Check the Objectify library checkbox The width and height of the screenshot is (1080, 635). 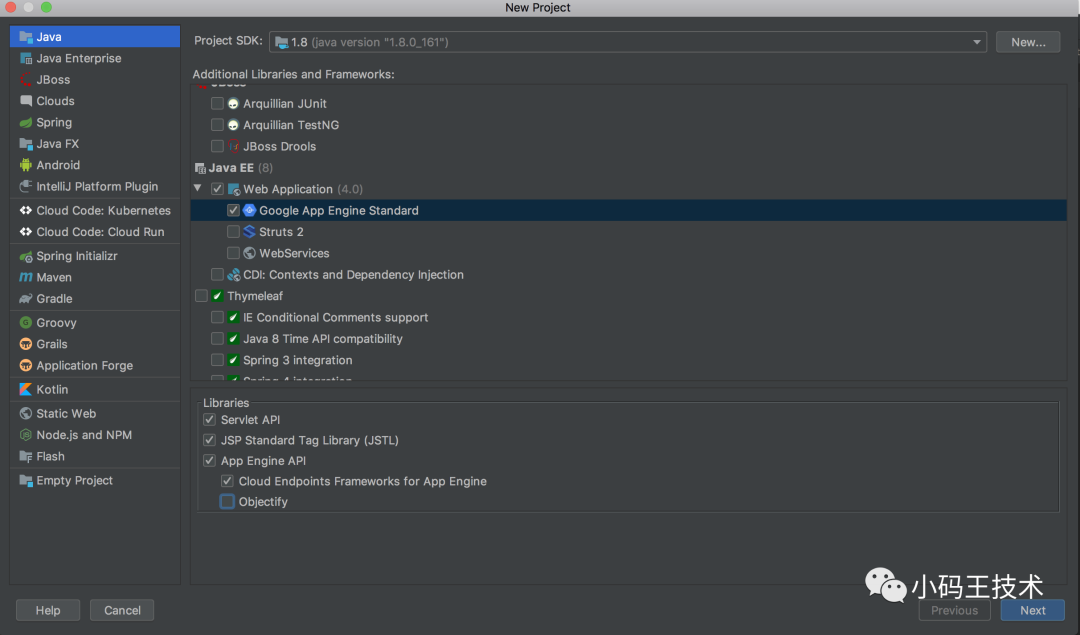[227, 501]
